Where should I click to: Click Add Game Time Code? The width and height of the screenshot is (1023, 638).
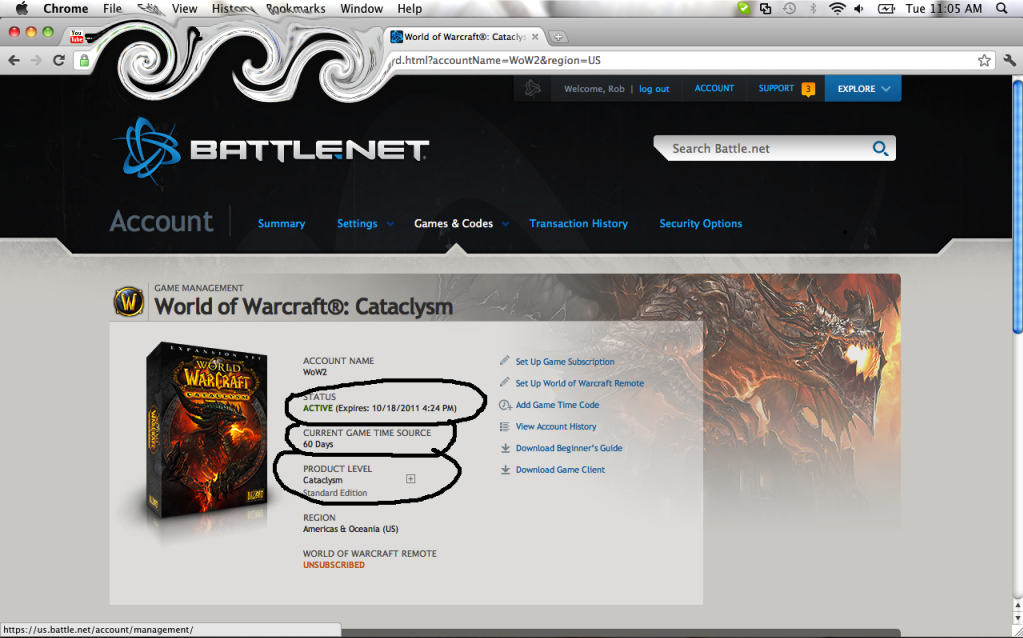pyautogui.click(x=557, y=405)
